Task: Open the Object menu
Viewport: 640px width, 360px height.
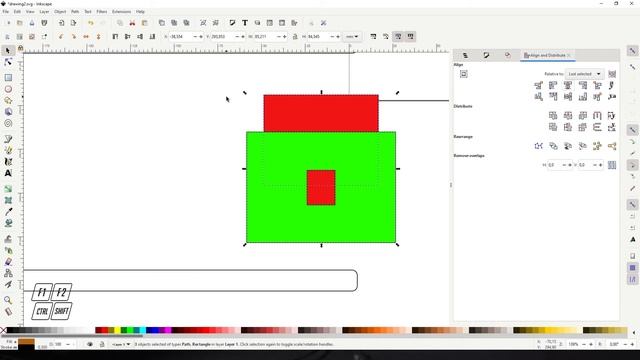Action: pos(60,12)
